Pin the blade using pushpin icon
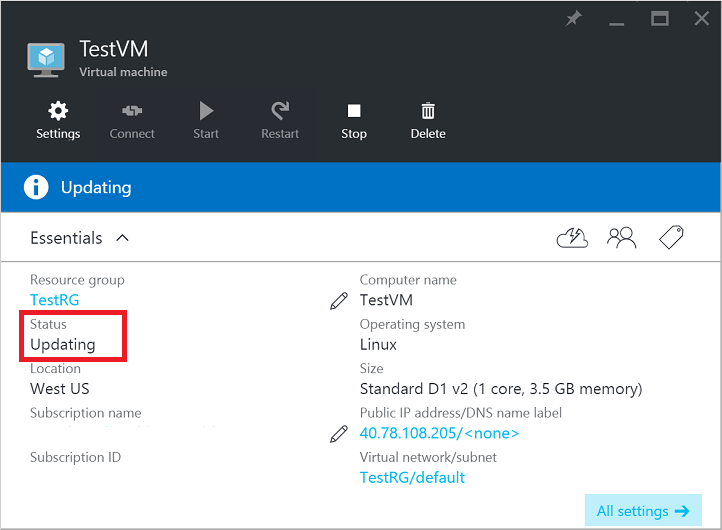The width and height of the screenshot is (722, 530). point(573,19)
